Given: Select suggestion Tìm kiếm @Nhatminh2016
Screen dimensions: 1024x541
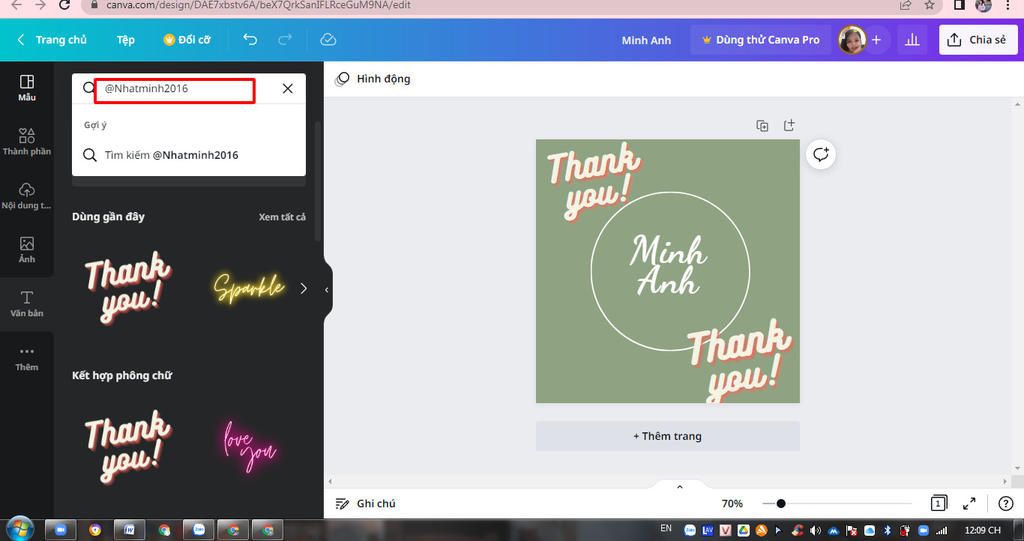Looking at the screenshot, I should (189, 155).
